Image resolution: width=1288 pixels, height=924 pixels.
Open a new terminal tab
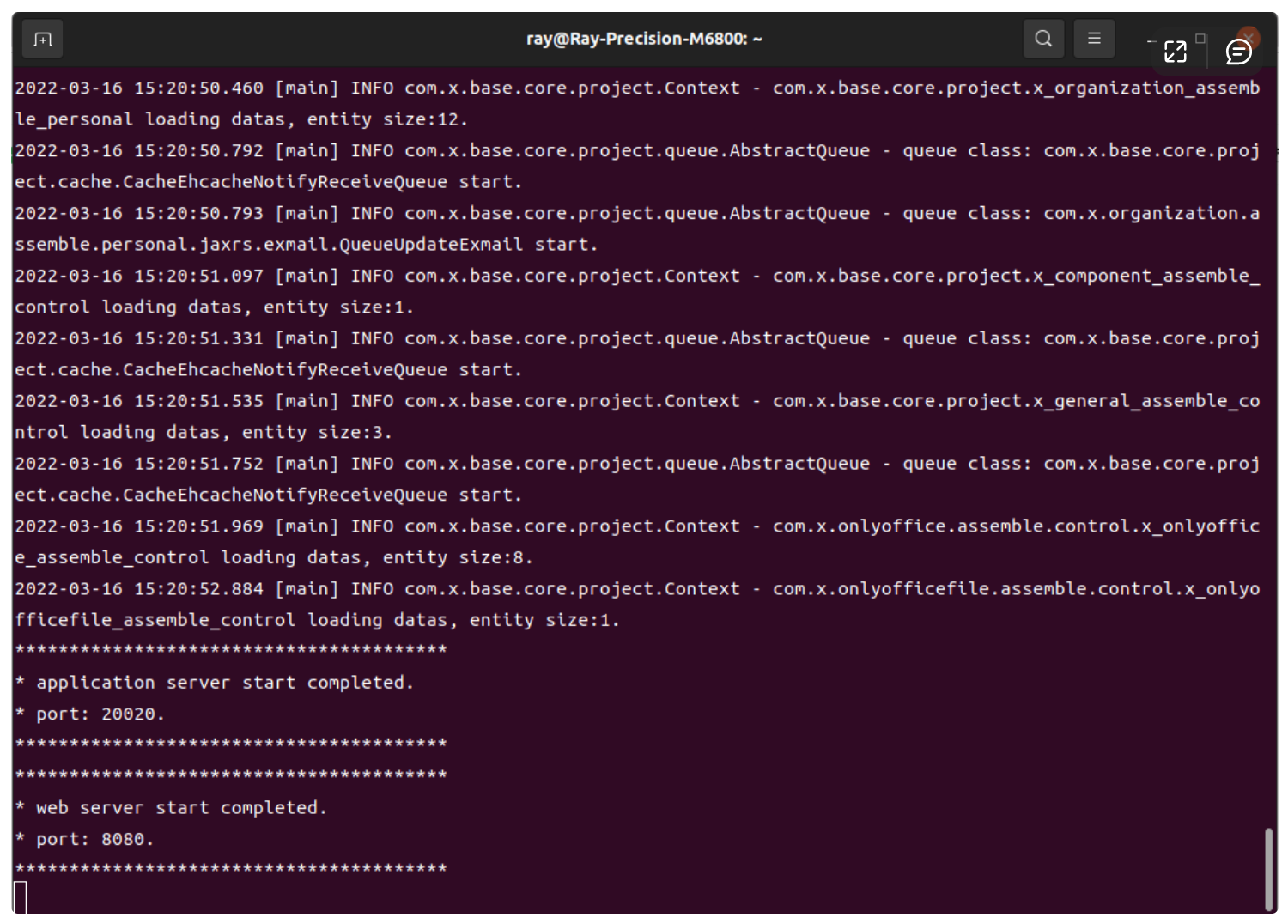pos(42,40)
